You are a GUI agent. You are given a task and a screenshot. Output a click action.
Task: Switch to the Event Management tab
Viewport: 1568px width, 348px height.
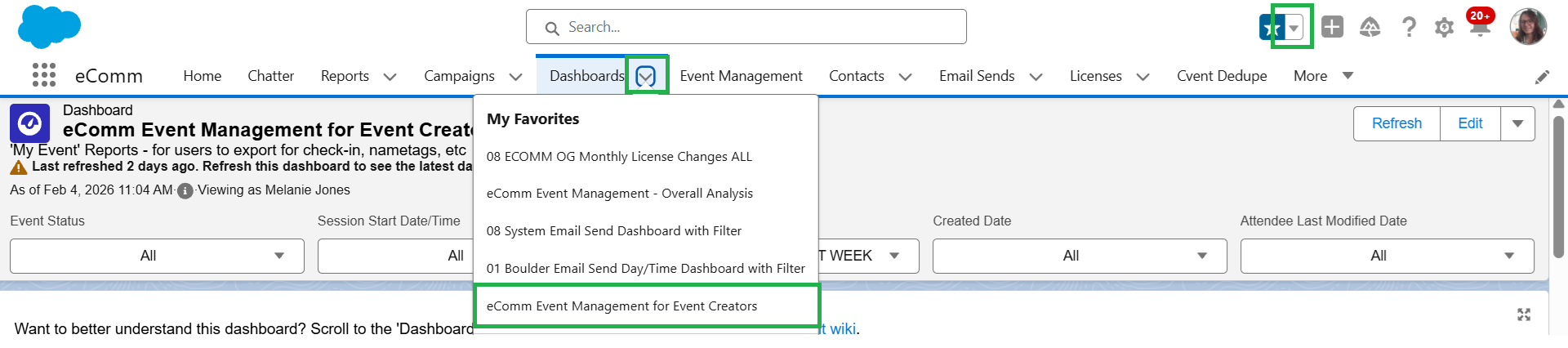pos(741,76)
